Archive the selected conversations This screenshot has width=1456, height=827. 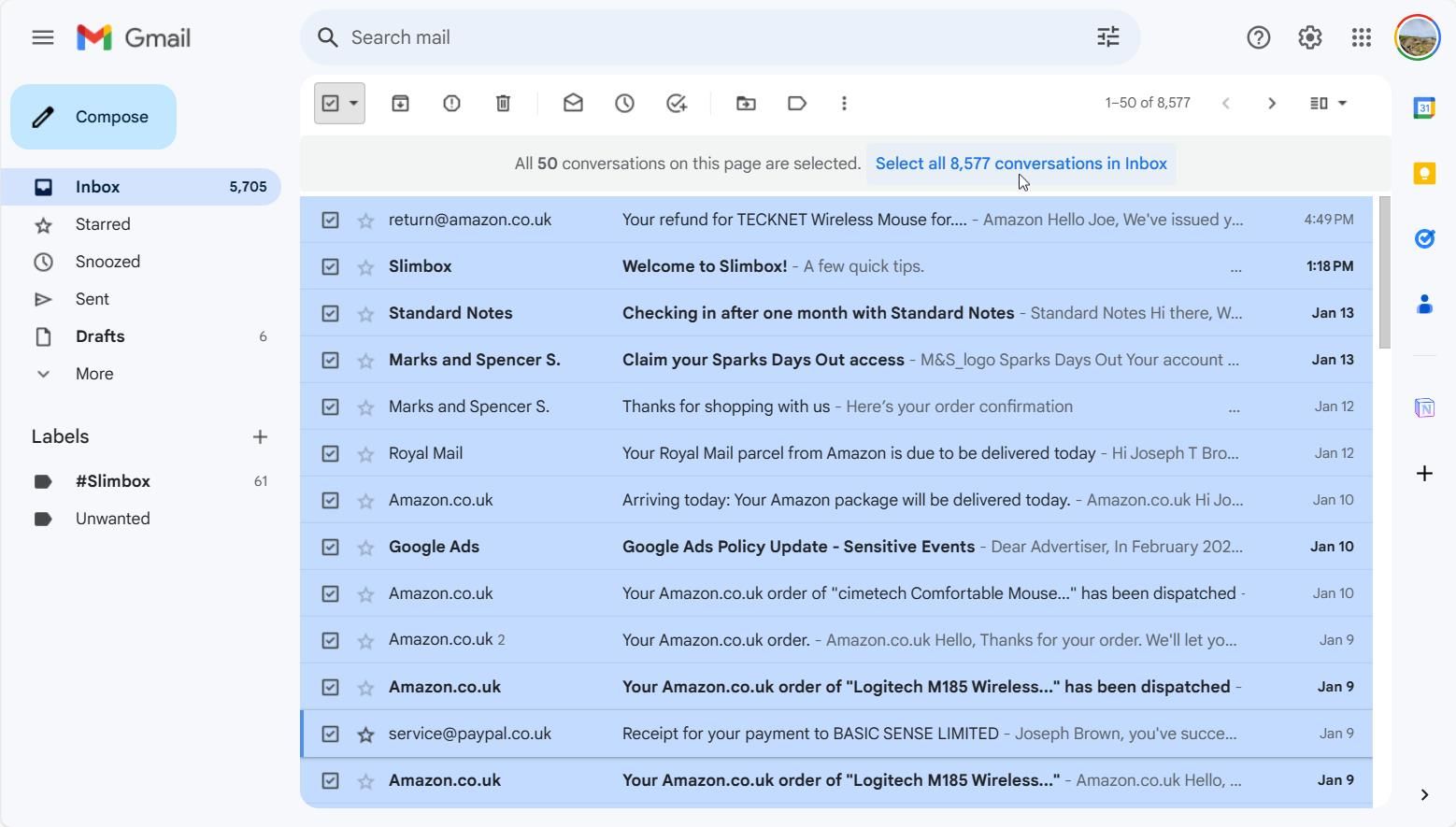(400, 103)
